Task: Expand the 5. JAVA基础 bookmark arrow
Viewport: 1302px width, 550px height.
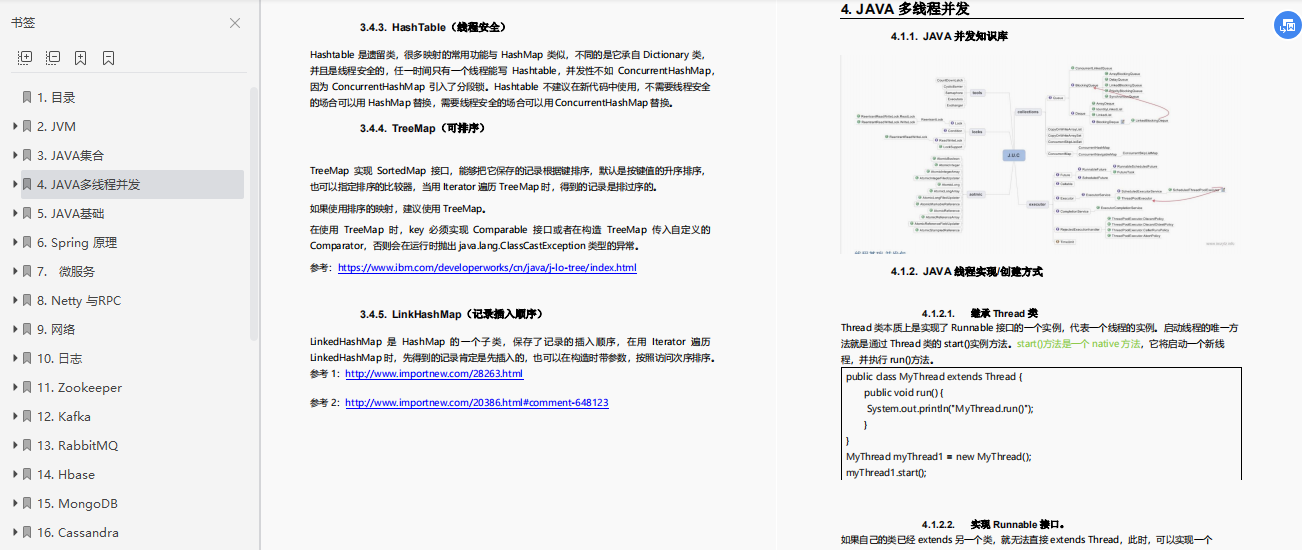Action: click(15, 213)
